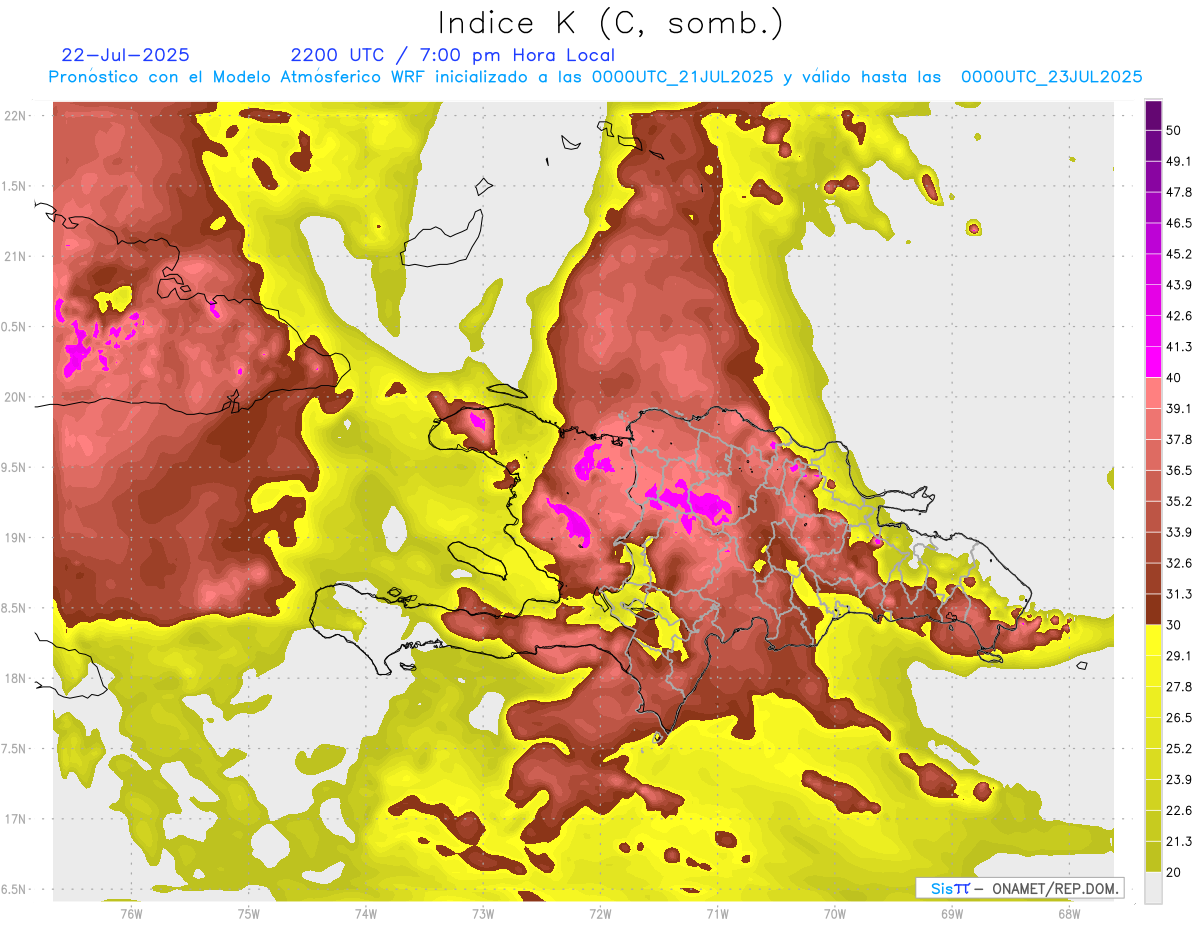Click the valid-until text "0000UTC_23JUL2025"

pyautogui.click(x=1051, y=77)
